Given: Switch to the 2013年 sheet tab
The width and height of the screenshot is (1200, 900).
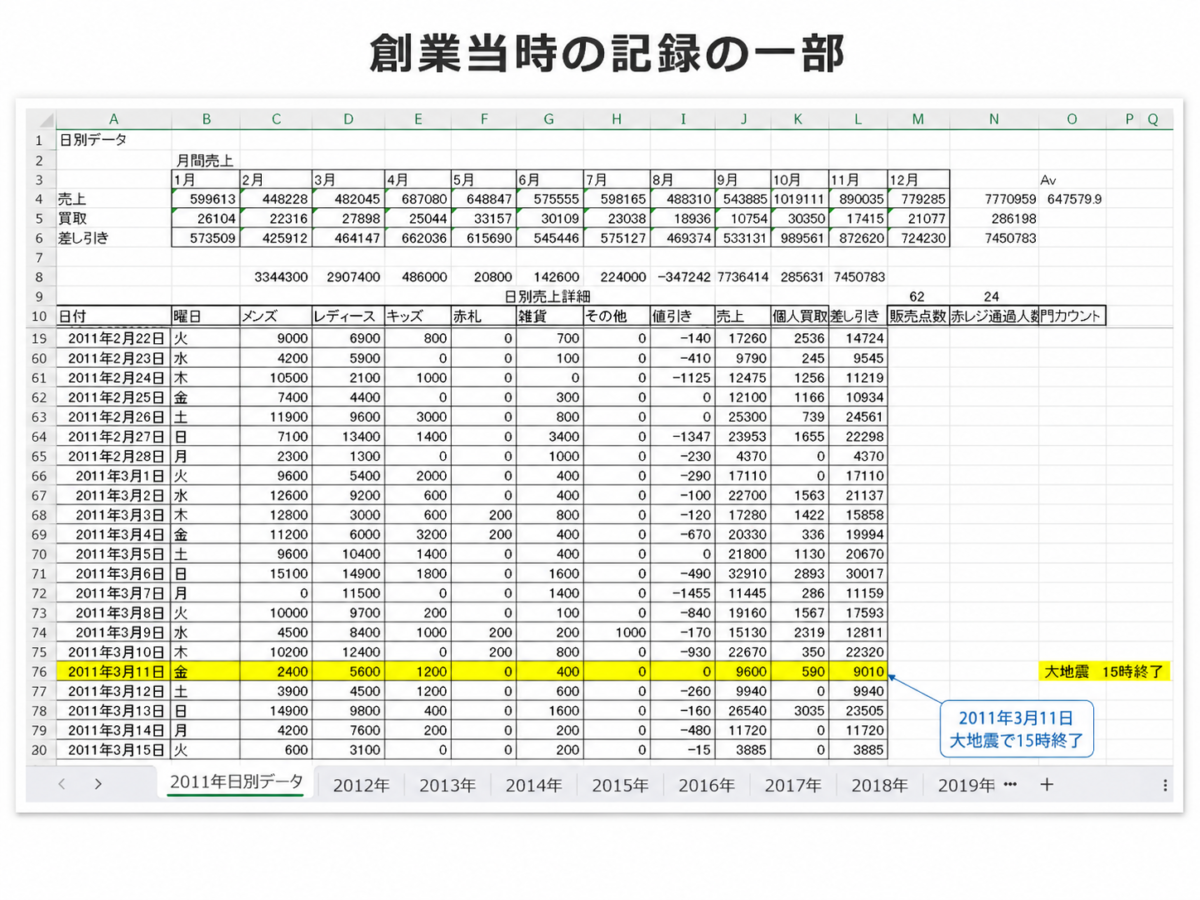Looking at the screenshot, I should pyautogui.click(x=447, y=785).
